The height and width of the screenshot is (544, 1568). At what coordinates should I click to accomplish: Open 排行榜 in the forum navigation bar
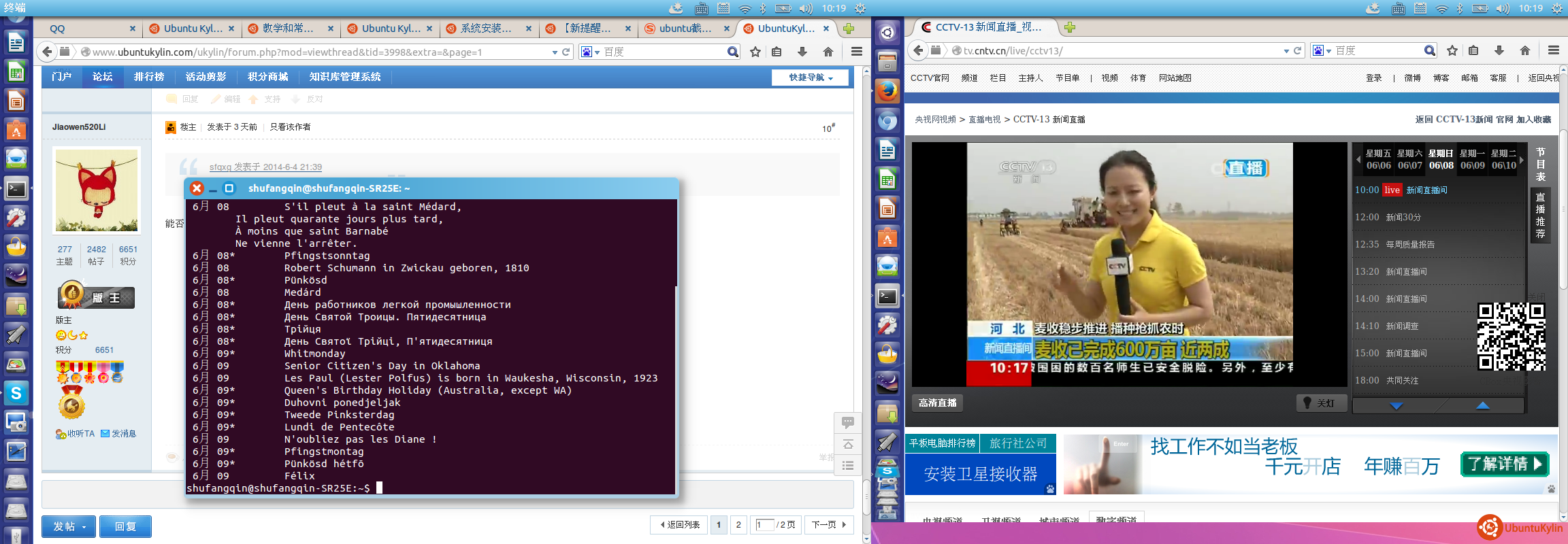point(149,77)
